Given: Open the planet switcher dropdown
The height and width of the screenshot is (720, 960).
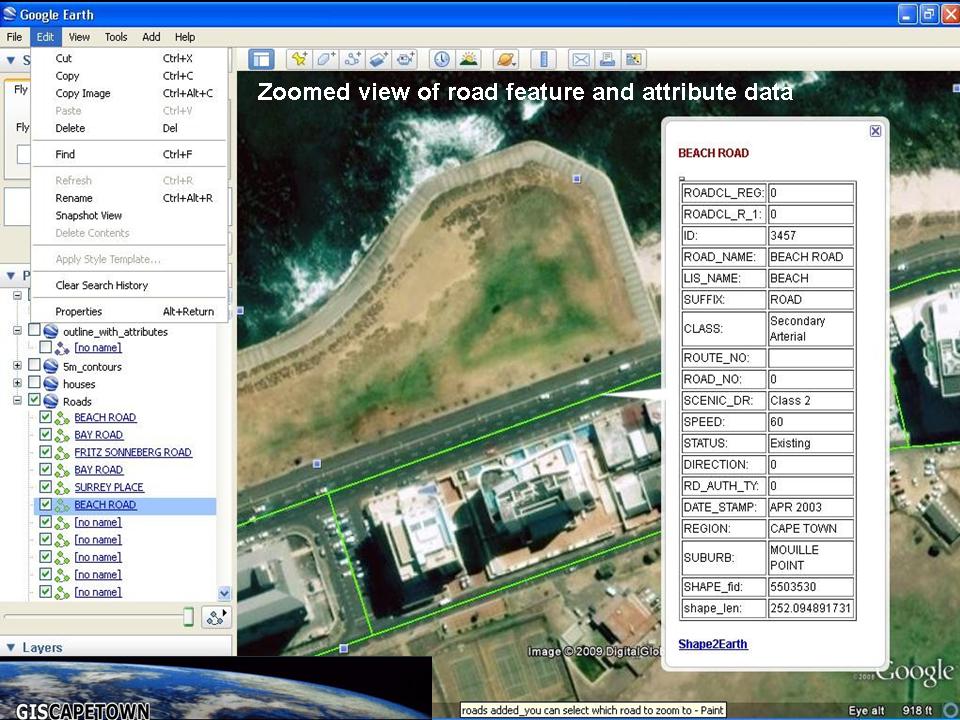Looking at the screenshot, I should point(505,60).
